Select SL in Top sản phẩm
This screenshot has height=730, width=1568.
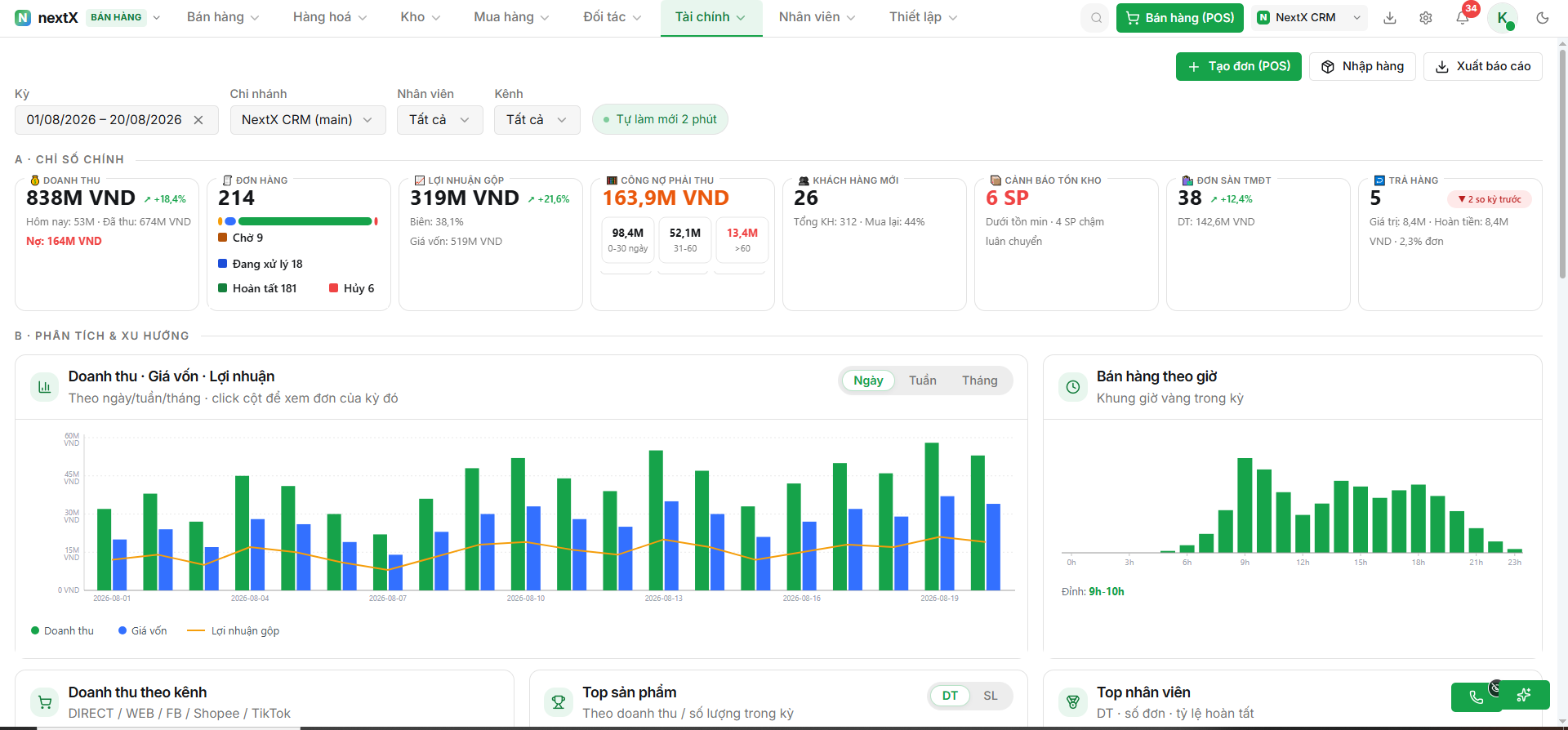tap(990, 696)
